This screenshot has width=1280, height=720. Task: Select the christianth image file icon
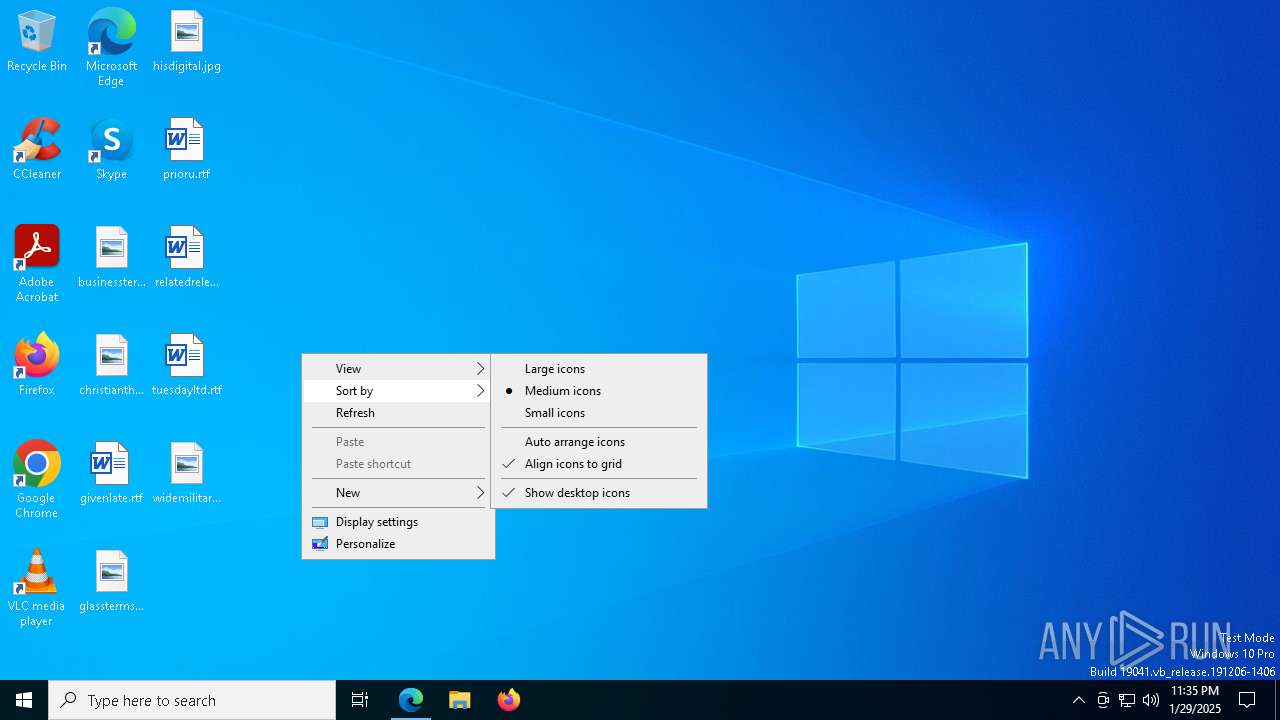[111, 366]
